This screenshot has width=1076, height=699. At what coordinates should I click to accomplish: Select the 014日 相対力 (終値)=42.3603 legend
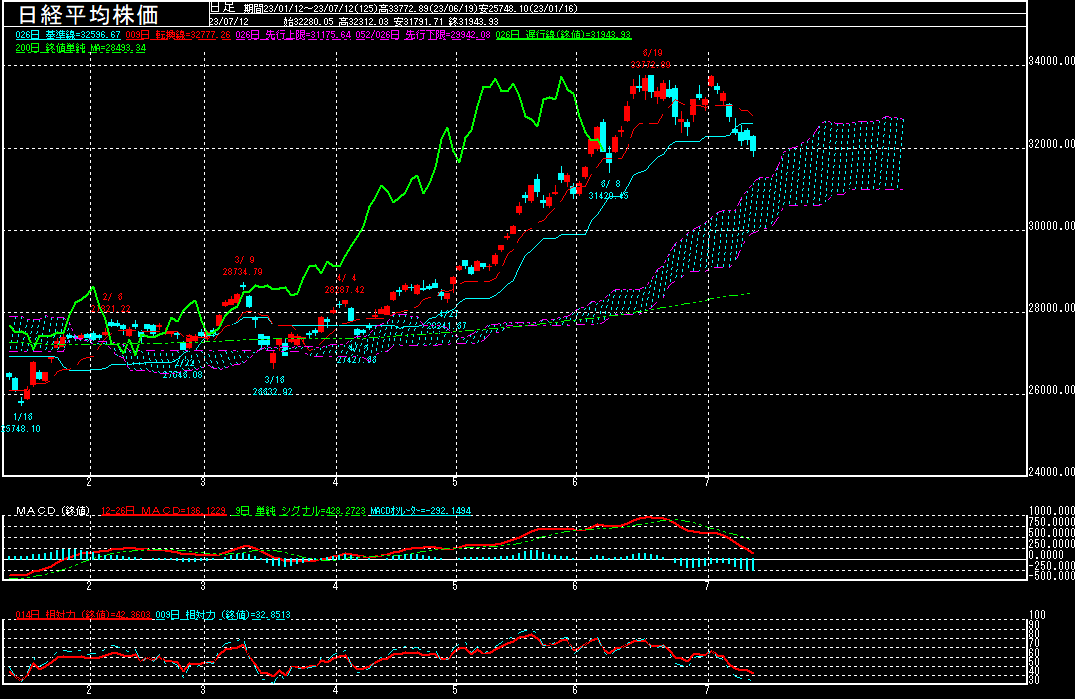pos(82,615)
